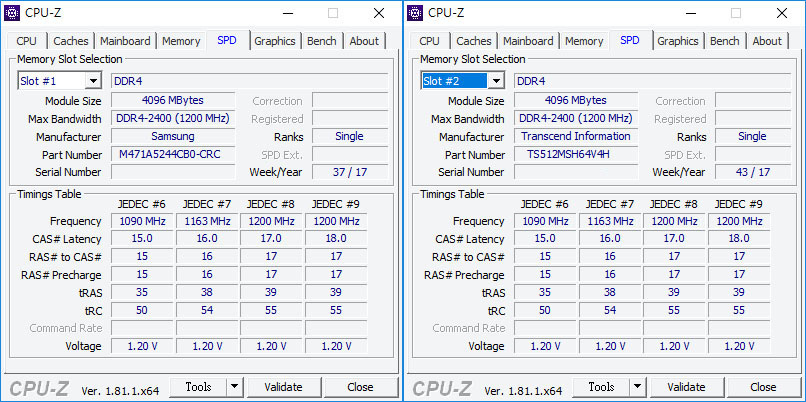Viewport: 806px width, 402px height.
Task: Click the 43 / 17 Week/Year value
Action: (x=753, y=172)
